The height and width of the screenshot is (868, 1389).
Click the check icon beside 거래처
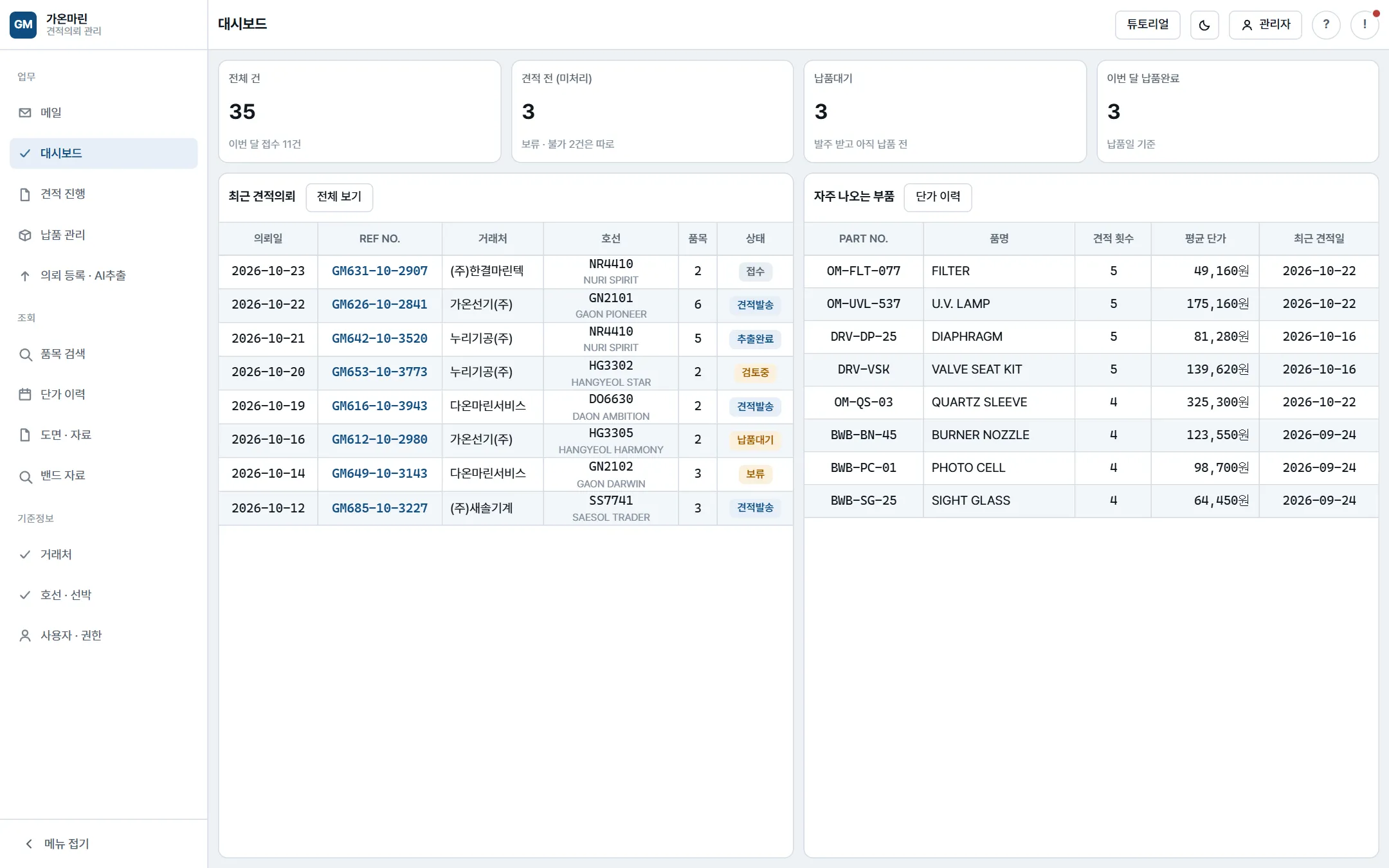25,554
